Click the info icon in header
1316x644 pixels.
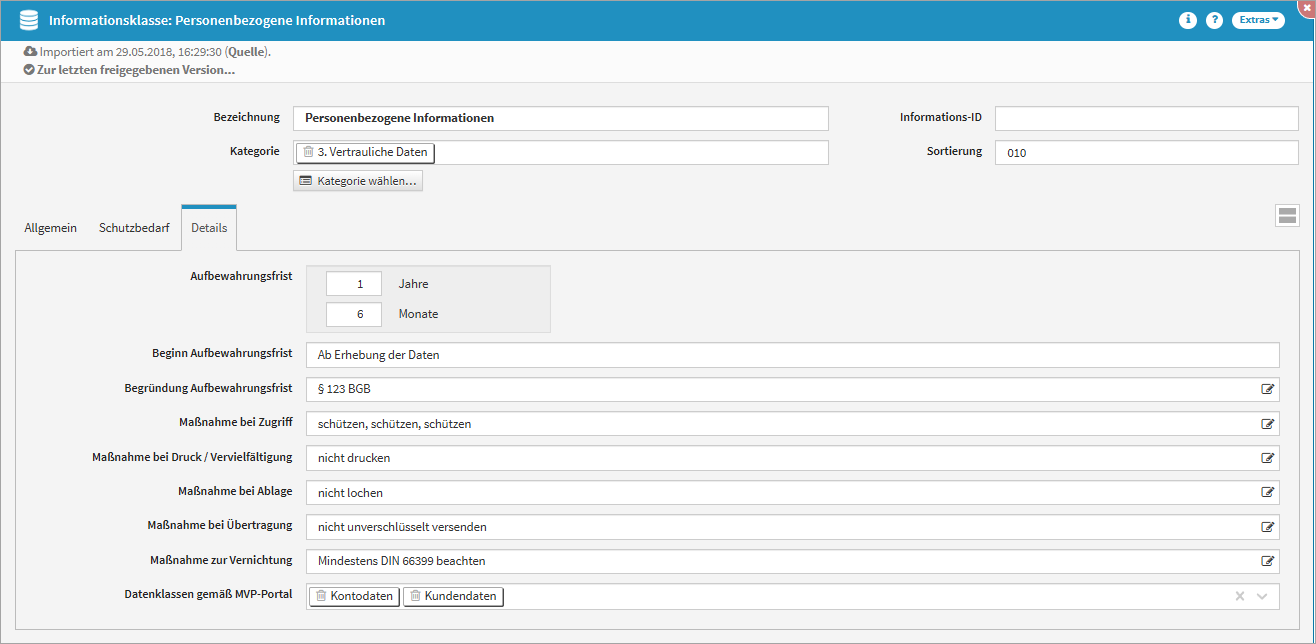coord(1187,20)
